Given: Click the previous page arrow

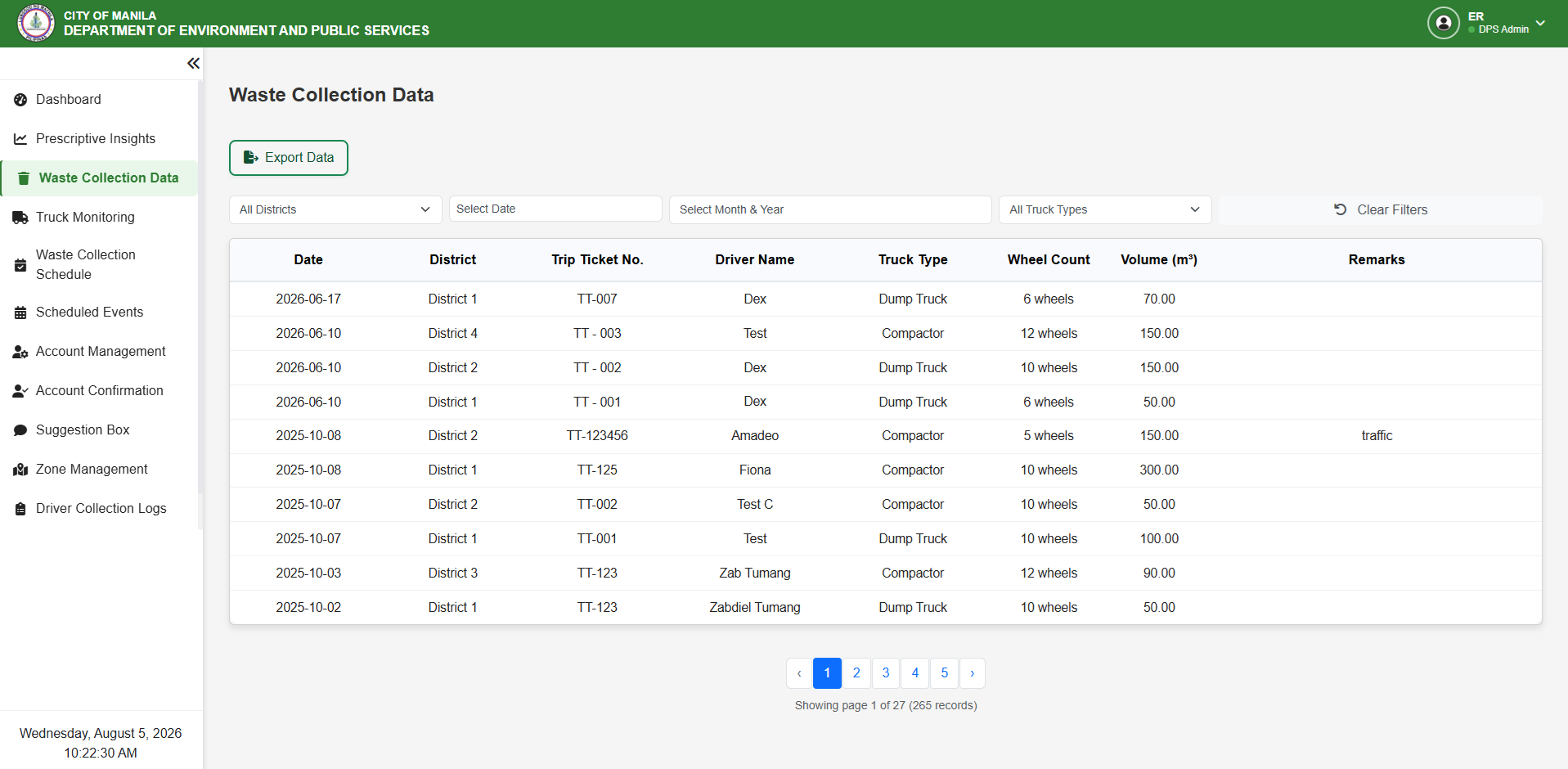Looking at the screenshot, I should 799,673.
